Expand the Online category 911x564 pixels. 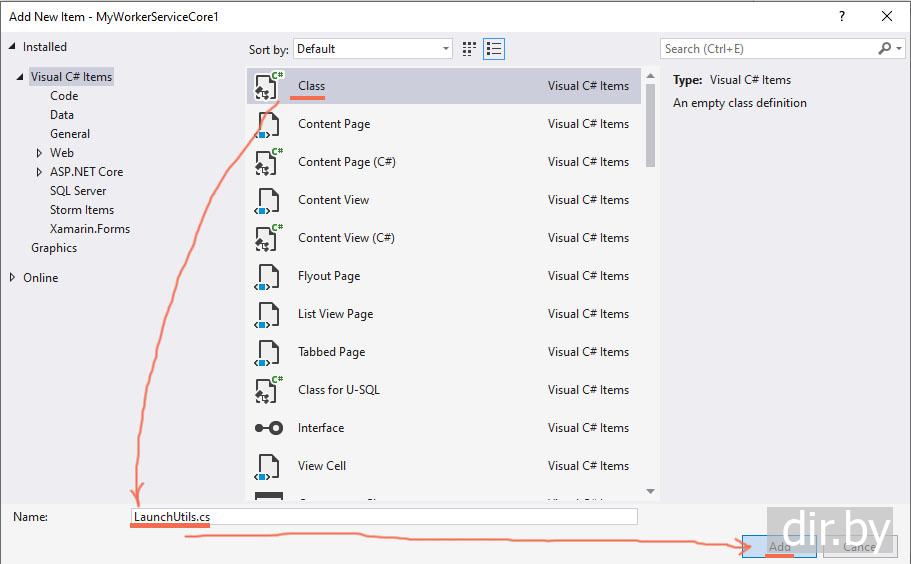pos(12,278)
